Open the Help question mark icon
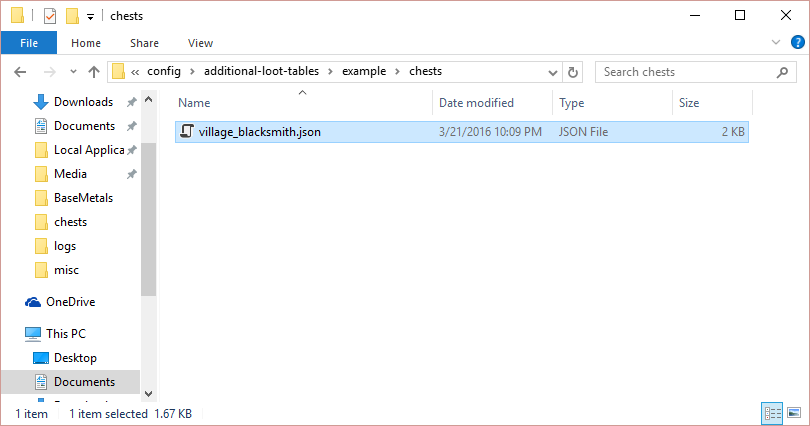The width and height of the screenshot is (810, 426). click(795, 43)
